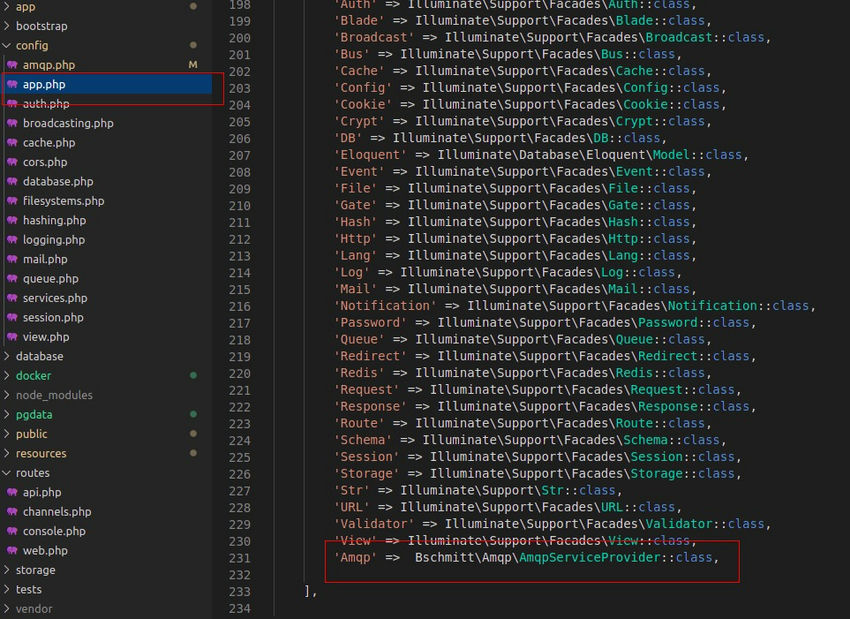Open web.php under routes

point(45,551)
